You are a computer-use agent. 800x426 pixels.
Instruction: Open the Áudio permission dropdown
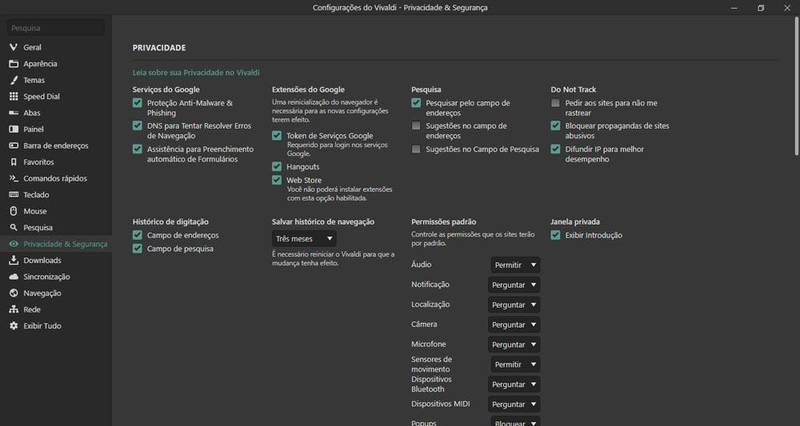point(515,265)
